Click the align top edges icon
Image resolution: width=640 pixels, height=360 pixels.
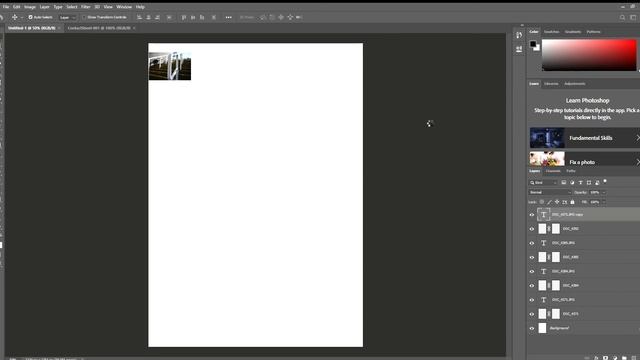[184, 17]
